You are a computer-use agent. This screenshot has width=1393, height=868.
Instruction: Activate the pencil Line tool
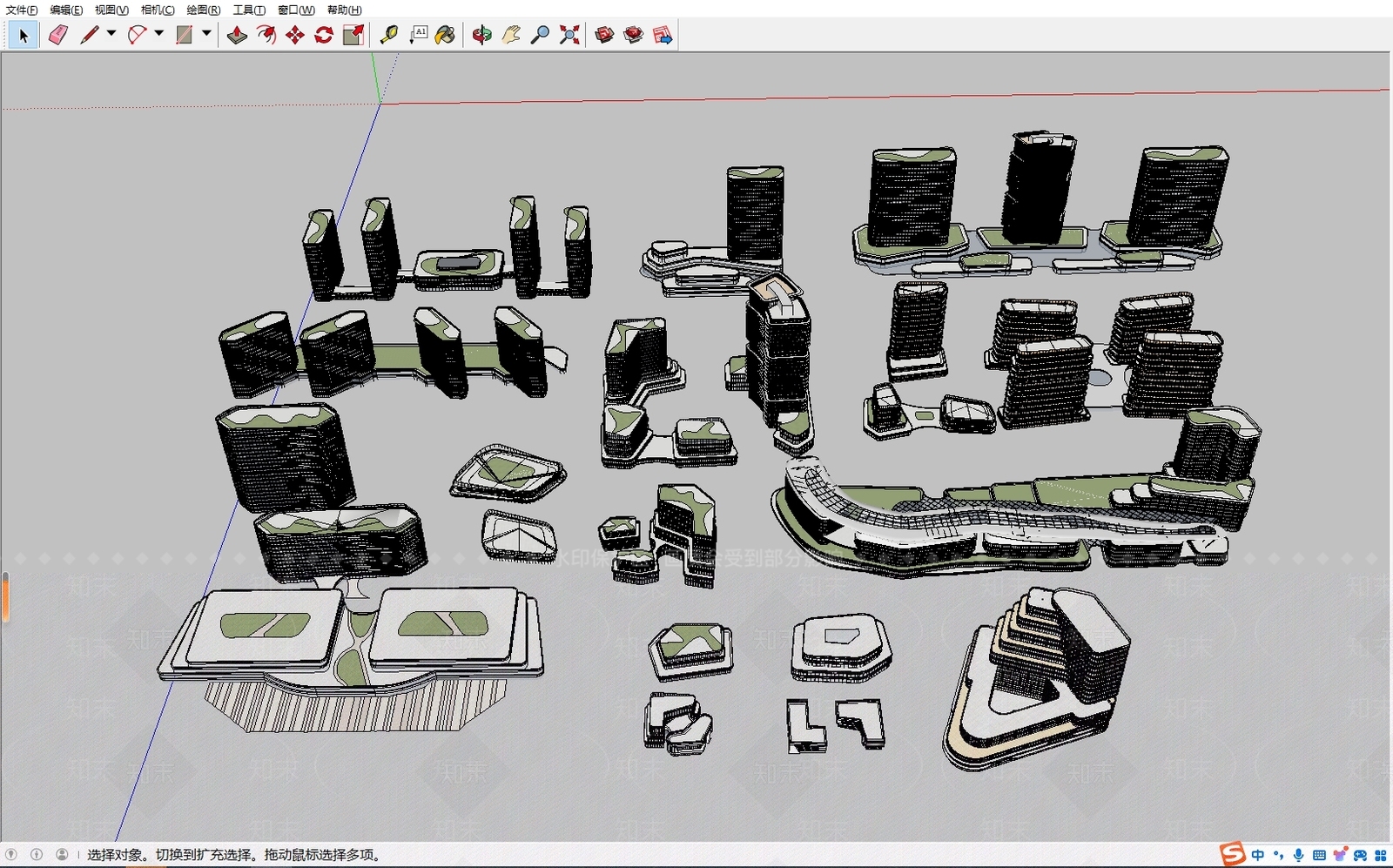[89, 36]
